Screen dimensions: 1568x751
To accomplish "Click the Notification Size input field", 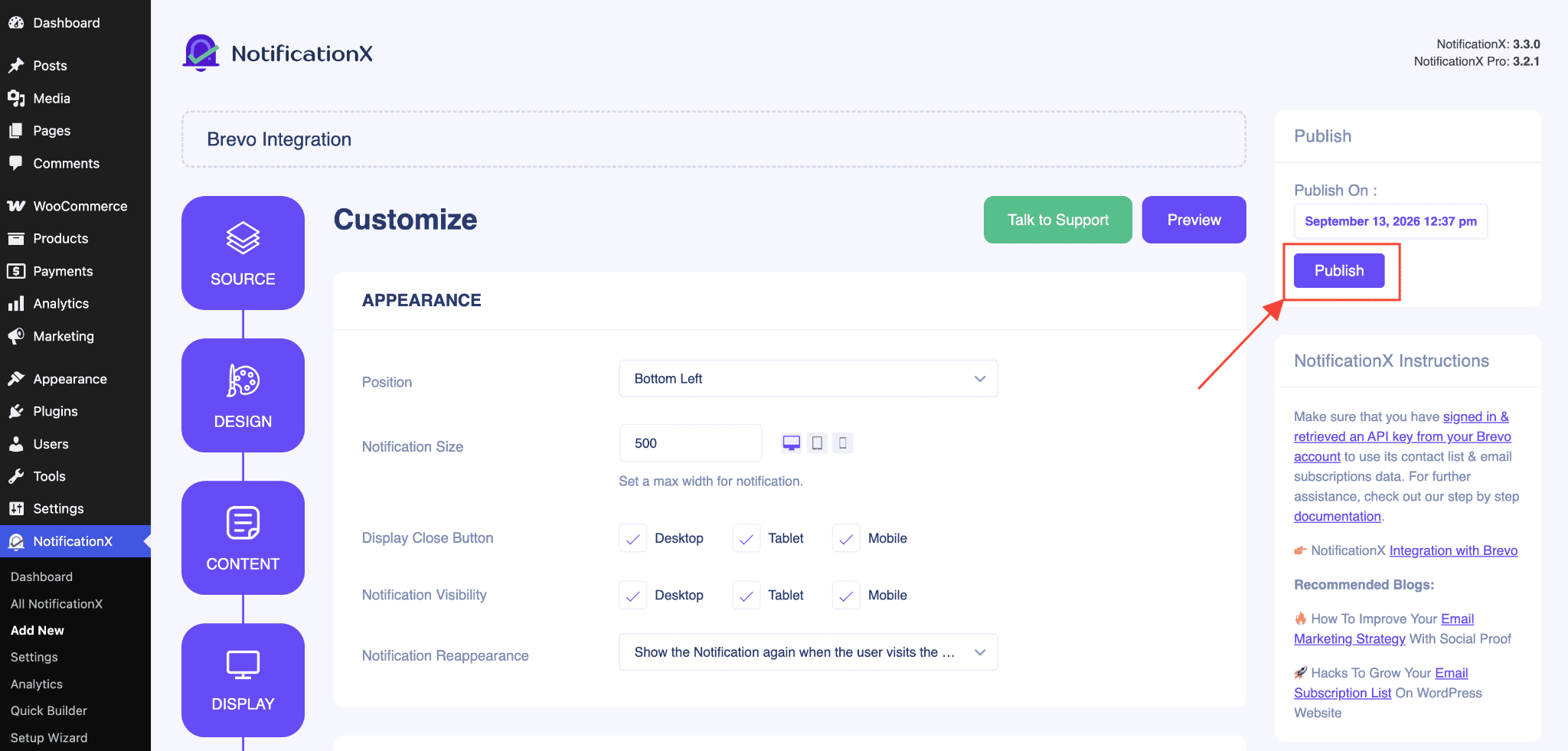I will pyautogui.click(x=690, y=443).
